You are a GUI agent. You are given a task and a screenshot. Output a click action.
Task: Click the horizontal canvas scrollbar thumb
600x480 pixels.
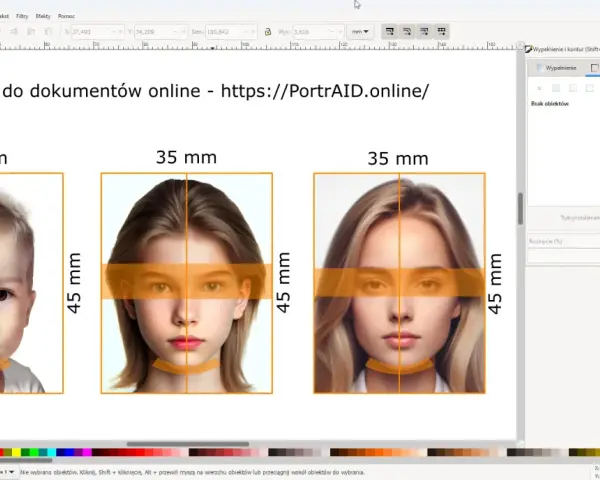coord(188,444)
